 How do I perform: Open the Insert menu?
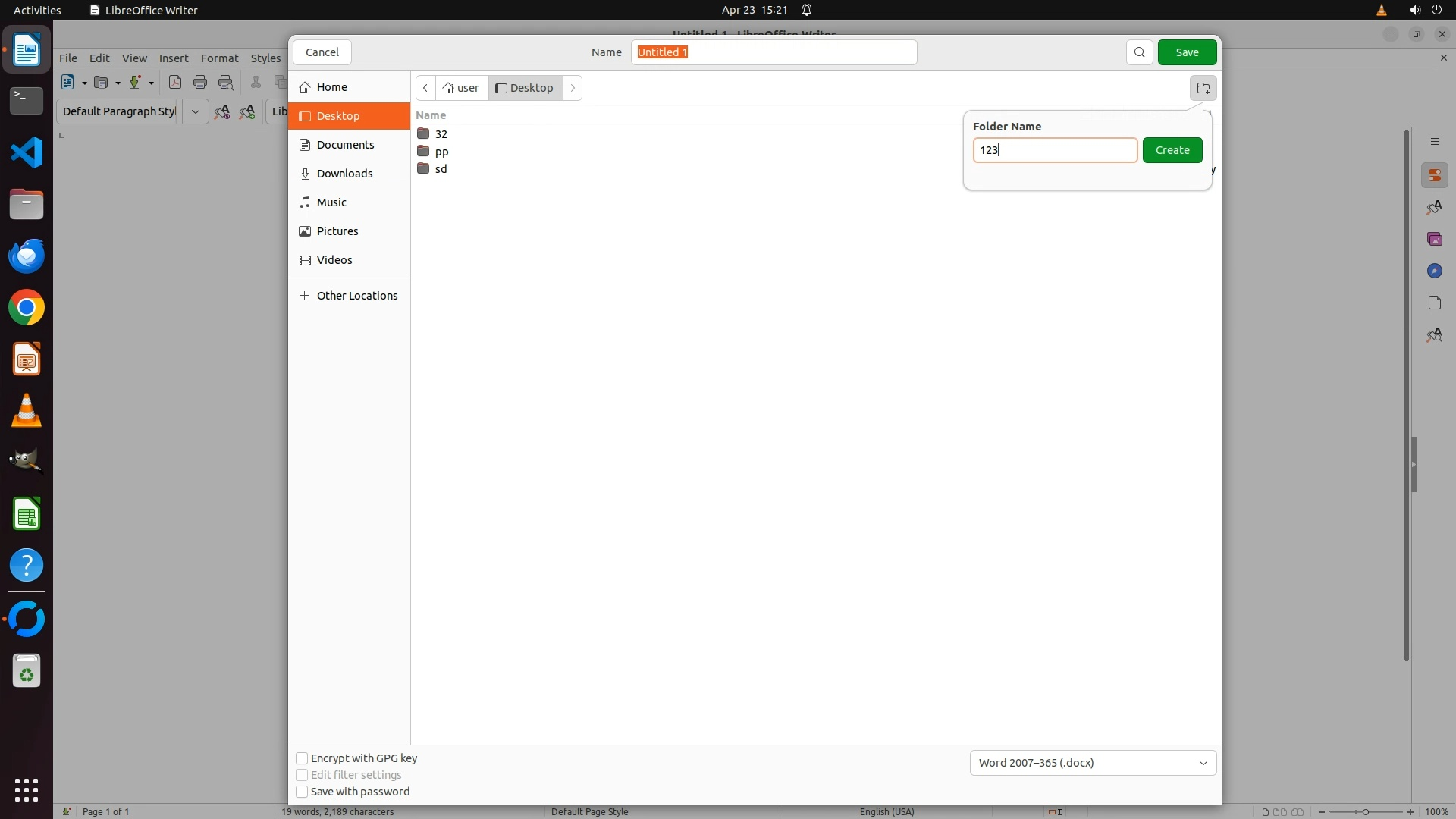pos(173,58)
